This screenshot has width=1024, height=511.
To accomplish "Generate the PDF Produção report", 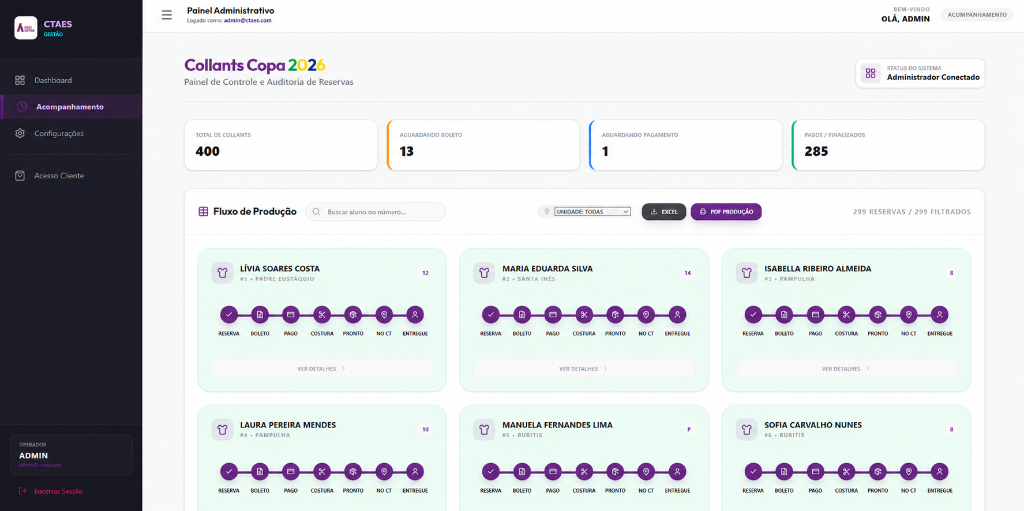I will [726, 212].
